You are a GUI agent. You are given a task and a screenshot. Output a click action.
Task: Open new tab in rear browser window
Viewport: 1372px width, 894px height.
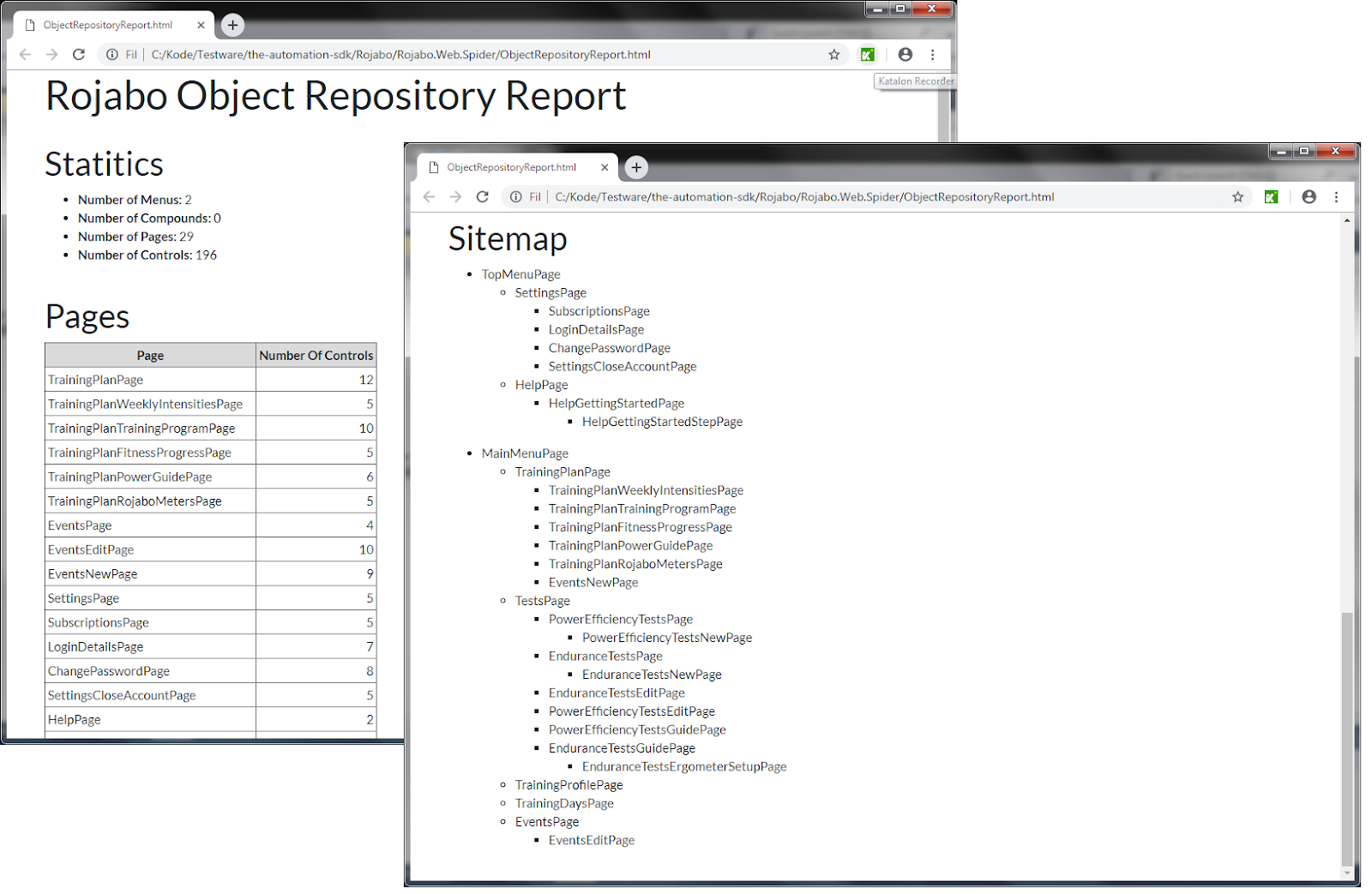pos(232,25)
